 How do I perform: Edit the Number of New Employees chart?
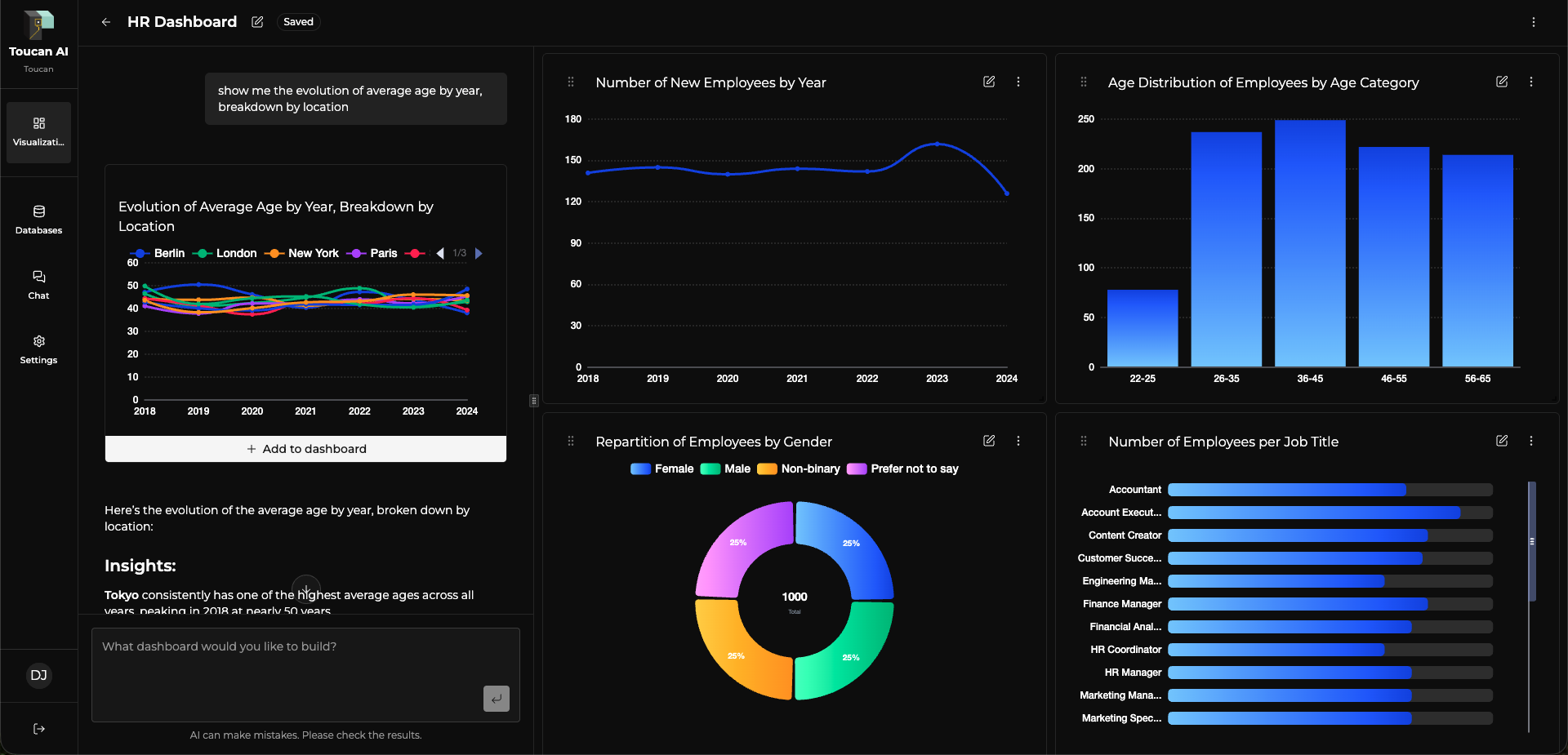[988, 82]
